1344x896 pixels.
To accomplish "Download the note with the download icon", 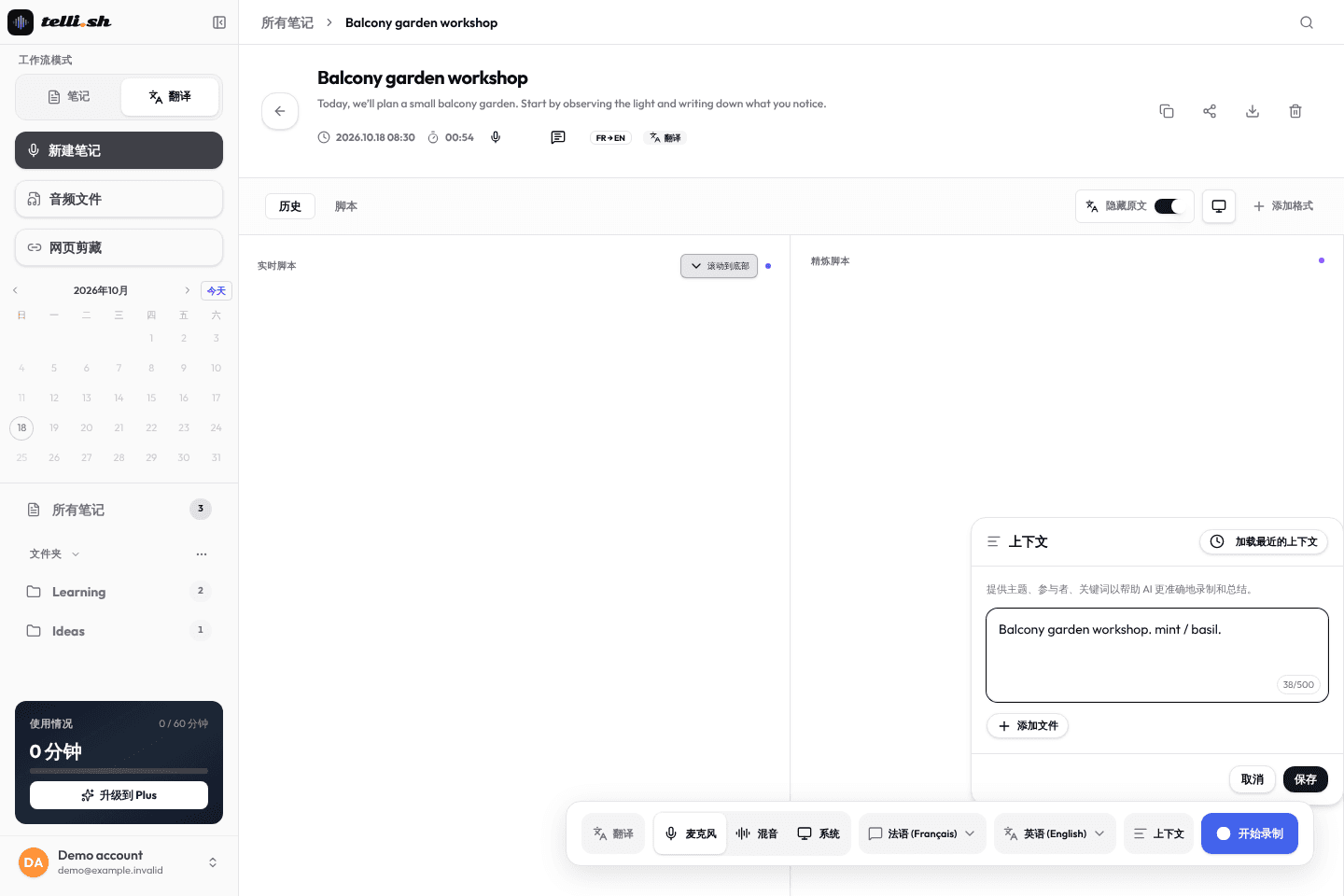I will coord(1253,111).
